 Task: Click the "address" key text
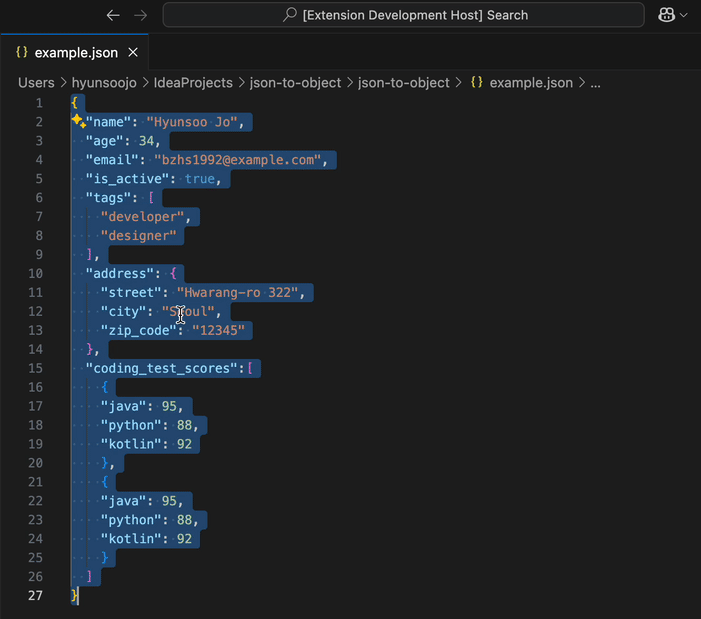pos(120,274)
